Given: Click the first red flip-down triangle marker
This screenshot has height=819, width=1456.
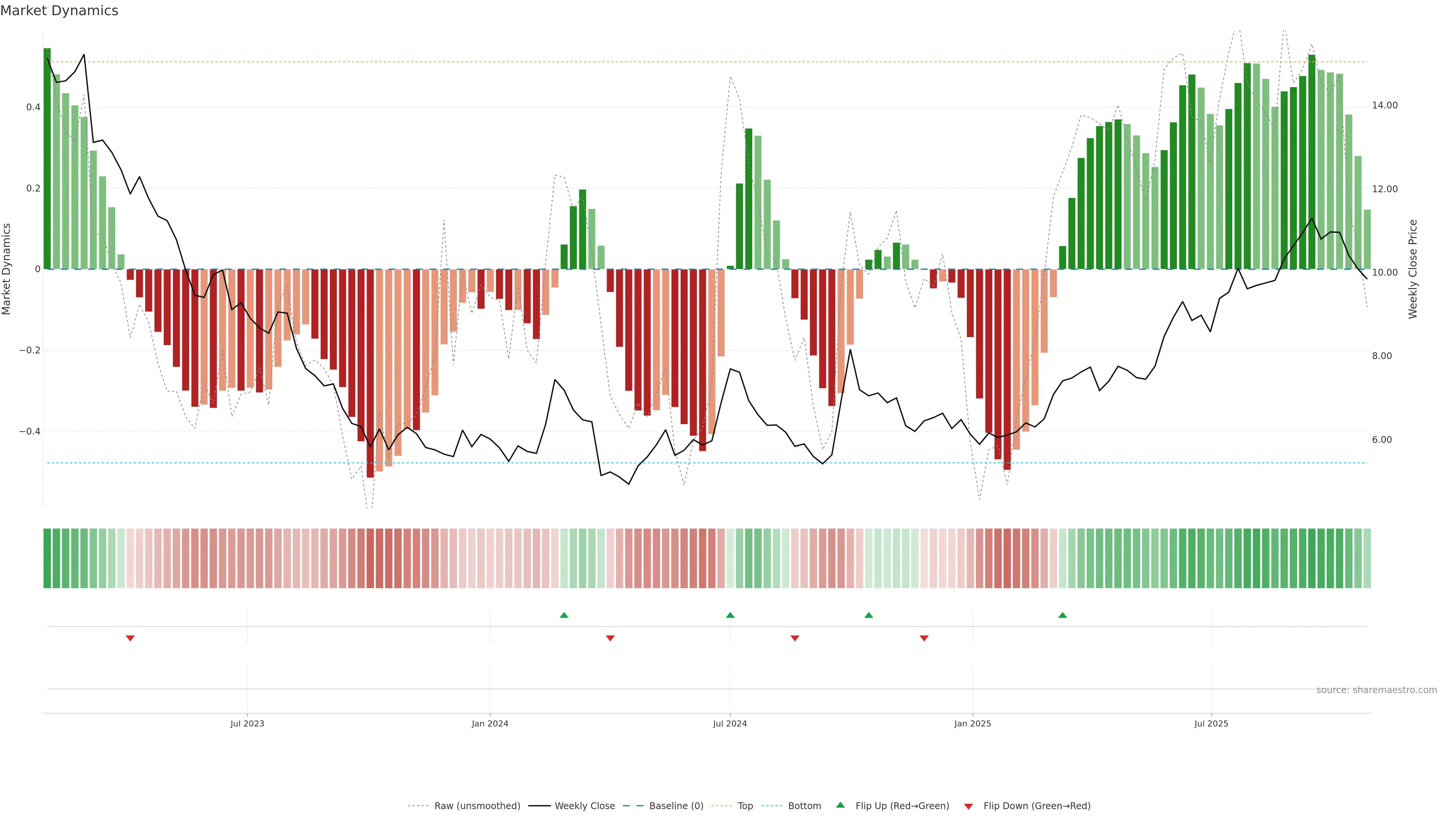Looking at the screenshot, I should tap(130, 638).
